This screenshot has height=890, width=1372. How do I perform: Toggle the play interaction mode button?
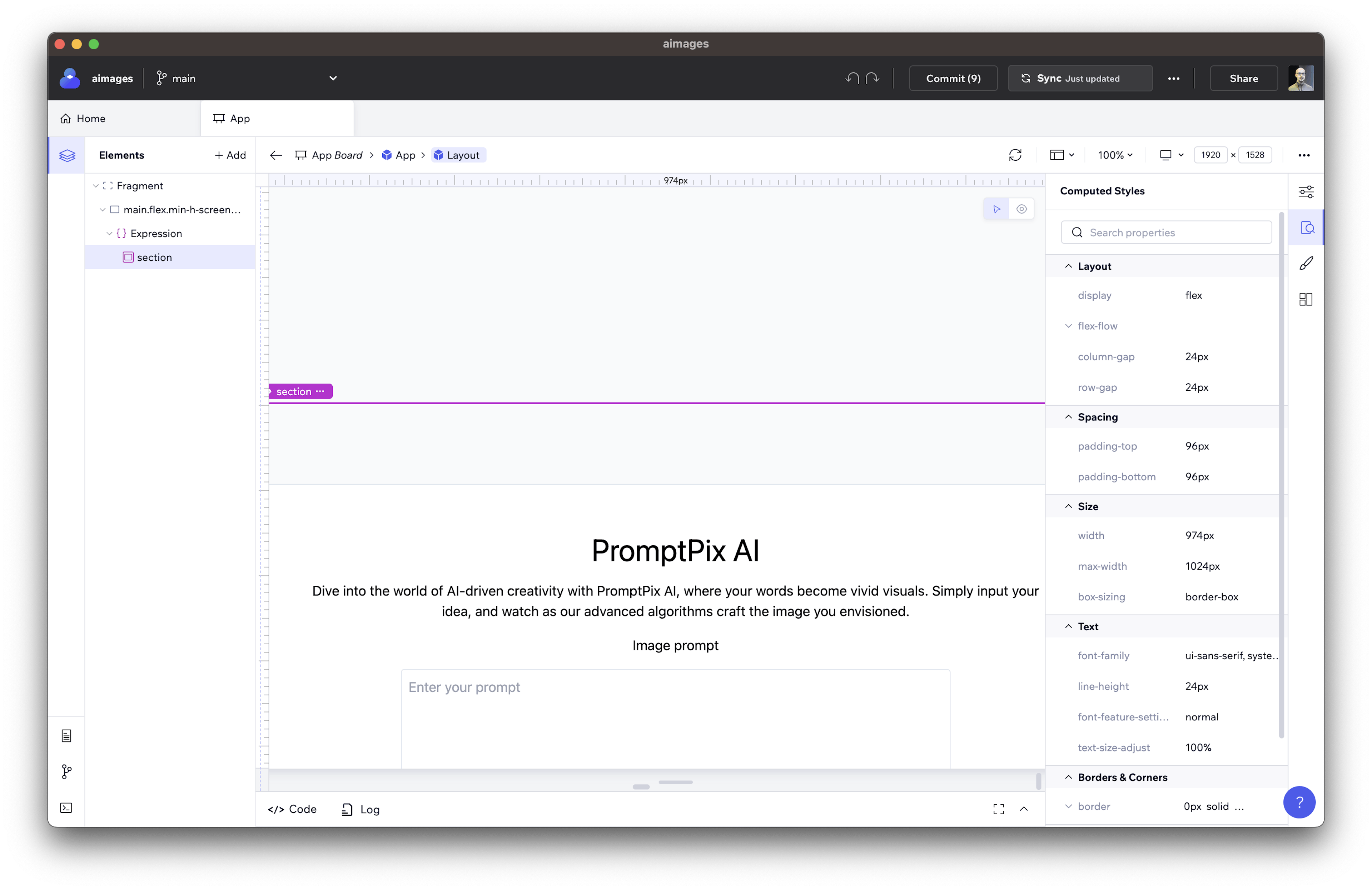997,209
